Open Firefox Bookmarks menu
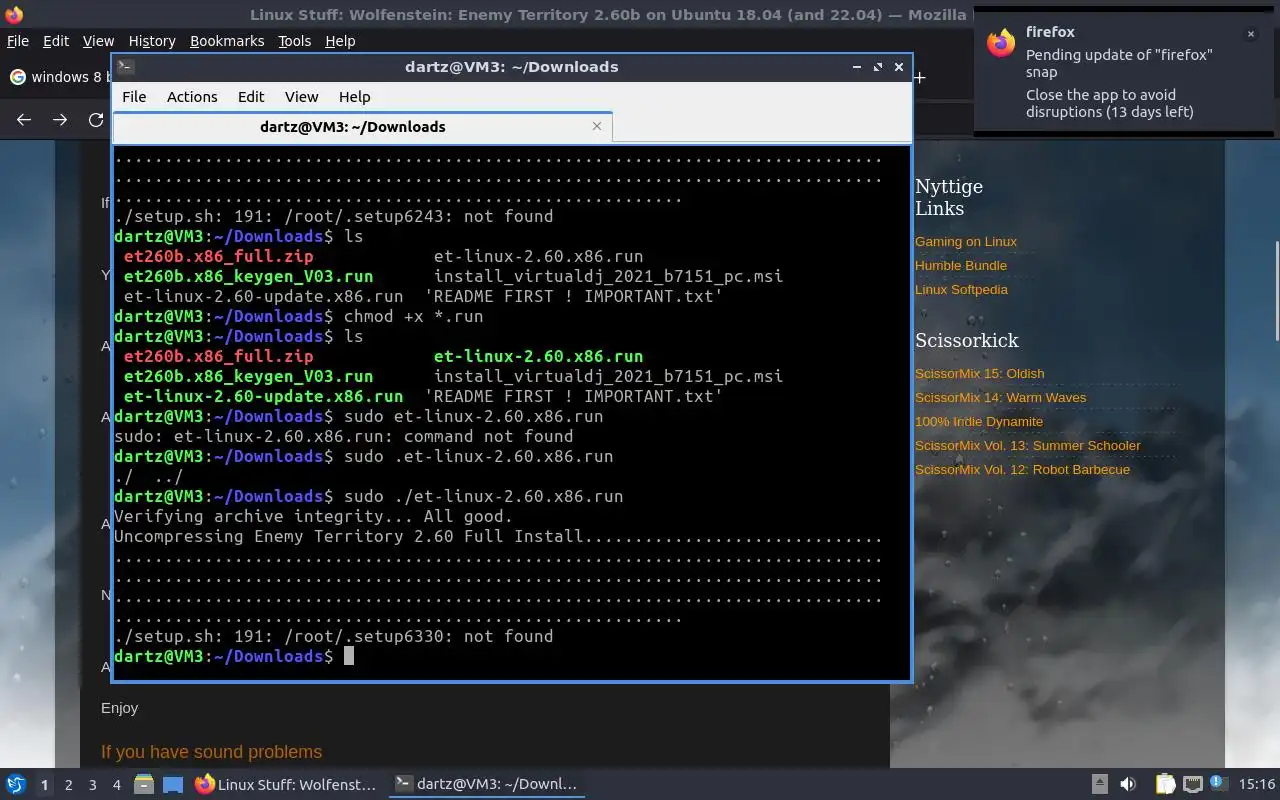Screen dimensions: 1280x800 pyautogui.click(x=227, y=41)
